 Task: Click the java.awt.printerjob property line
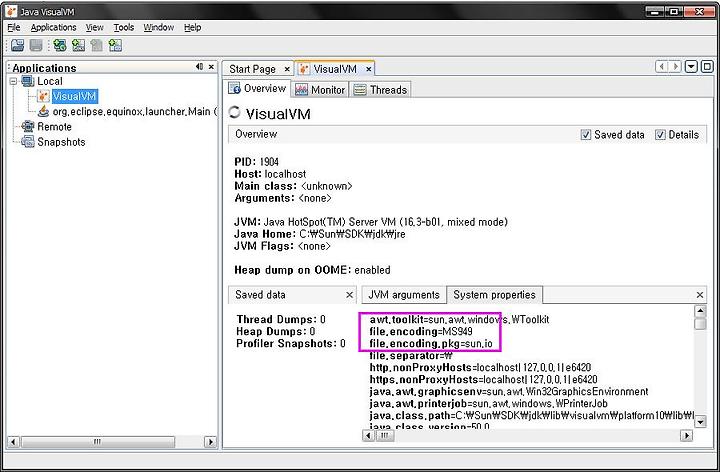click(x=489, y=404)
